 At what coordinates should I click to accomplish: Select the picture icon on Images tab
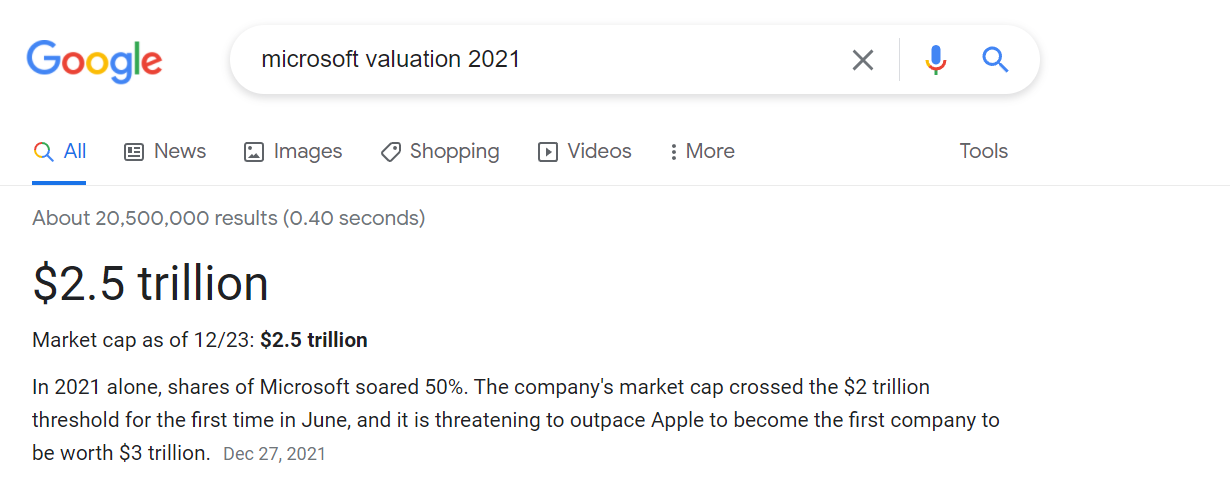pos(254,152)
